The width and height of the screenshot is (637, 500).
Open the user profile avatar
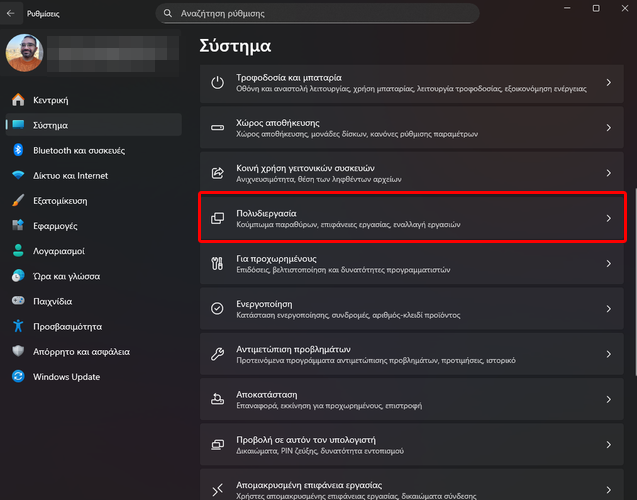[x=25, y=54]
